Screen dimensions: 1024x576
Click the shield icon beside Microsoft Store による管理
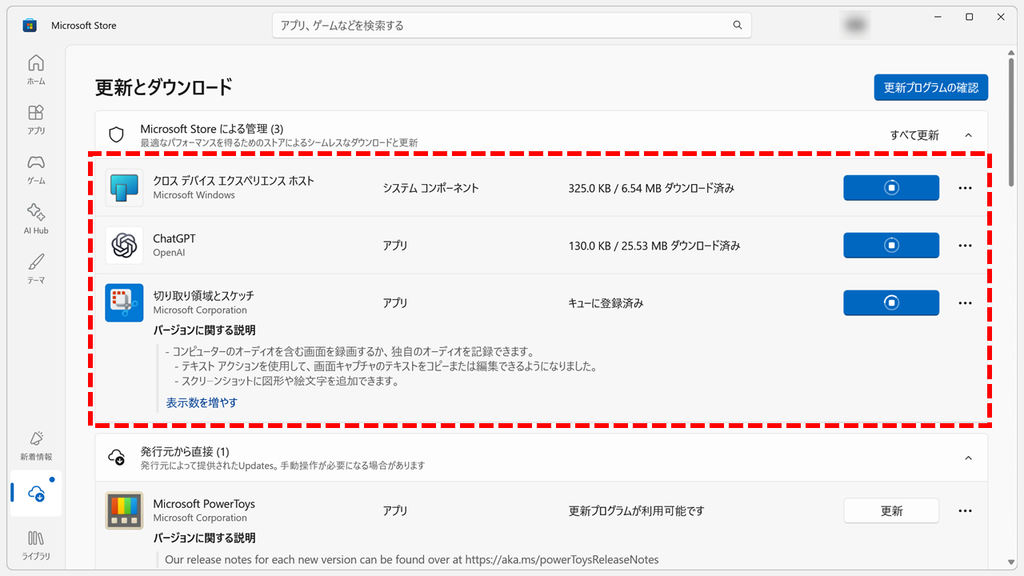click(x=116, y=135)
